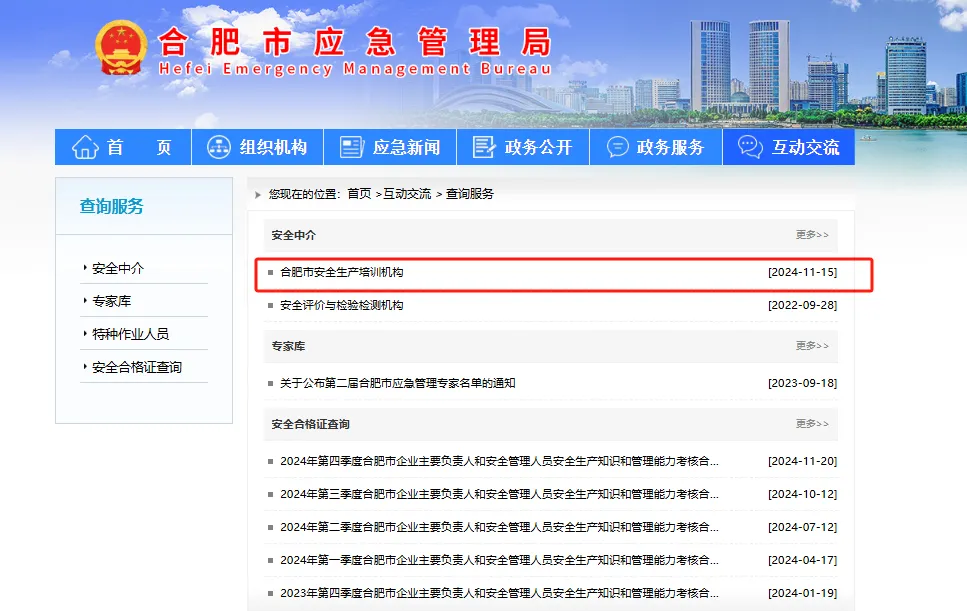Select 专家库 in the left sidebar

(x=112, y=301)
